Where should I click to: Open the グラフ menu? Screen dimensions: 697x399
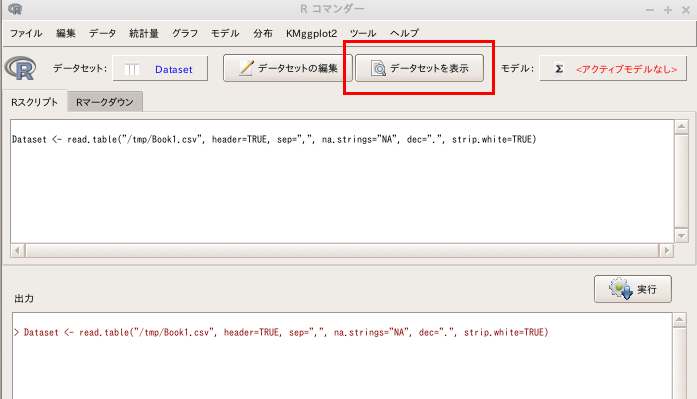185,33
